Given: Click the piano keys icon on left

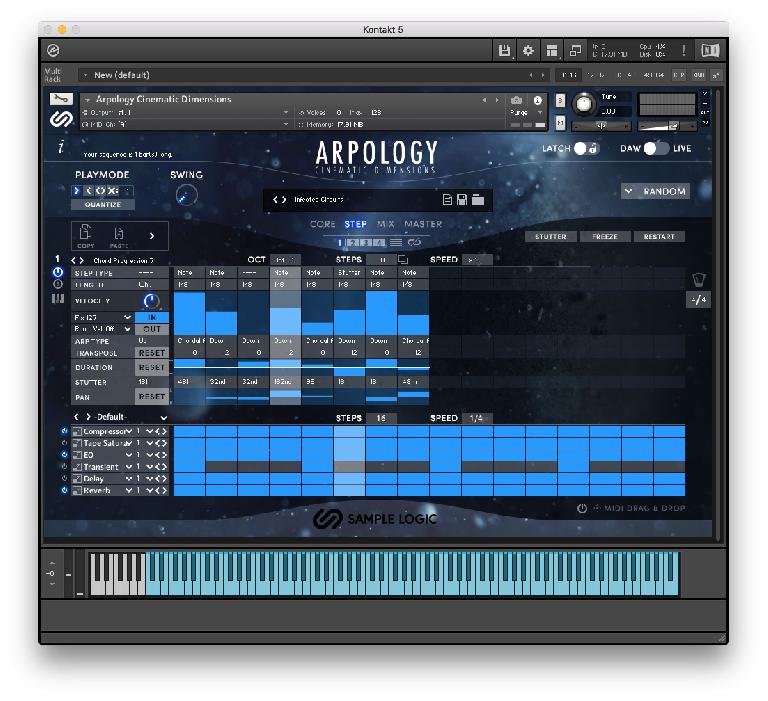Looking at the screenshot, I should click(58, 298).
